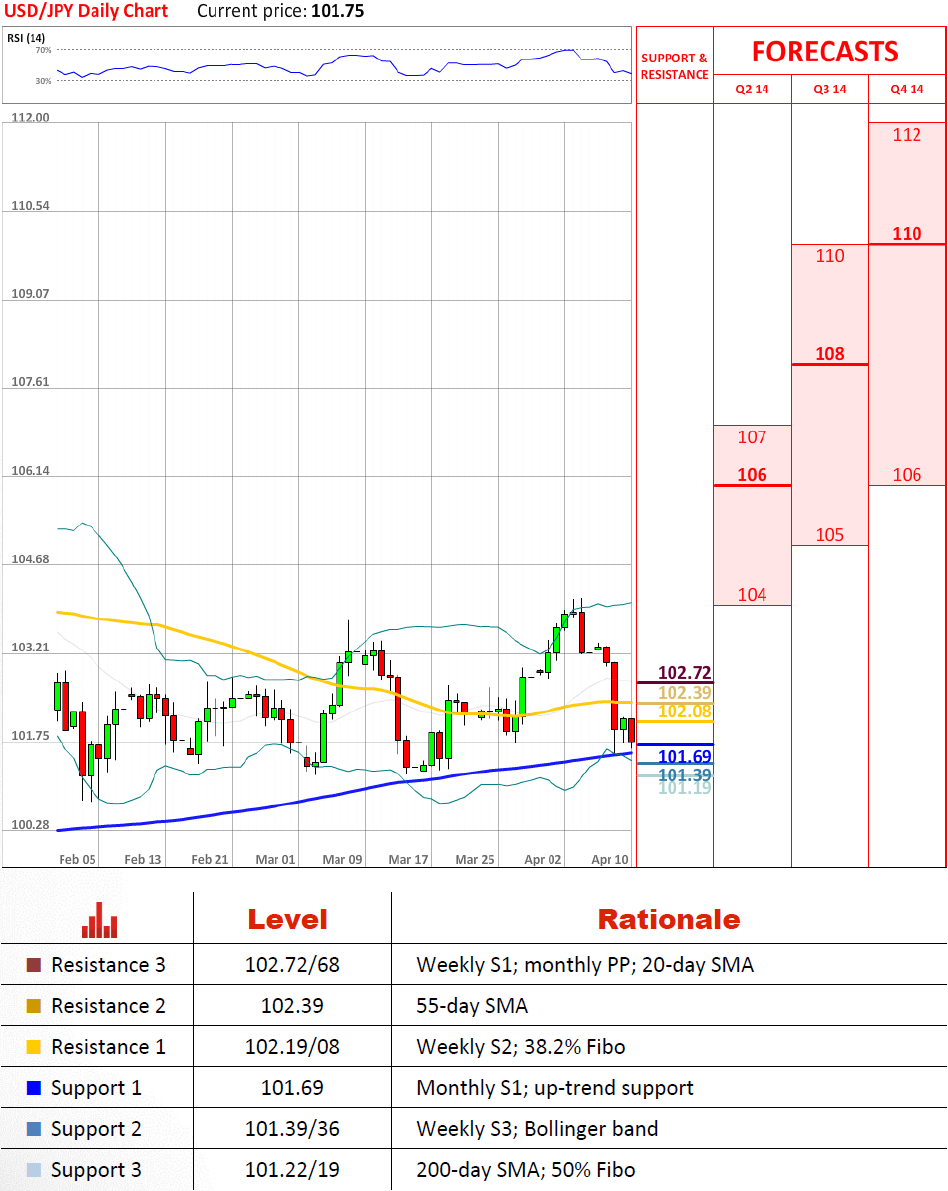Click rationale 'Weekly S2; 38.2% Fibo'
The width and height of the screenshot is (948, 1191).
(520, 1047)
